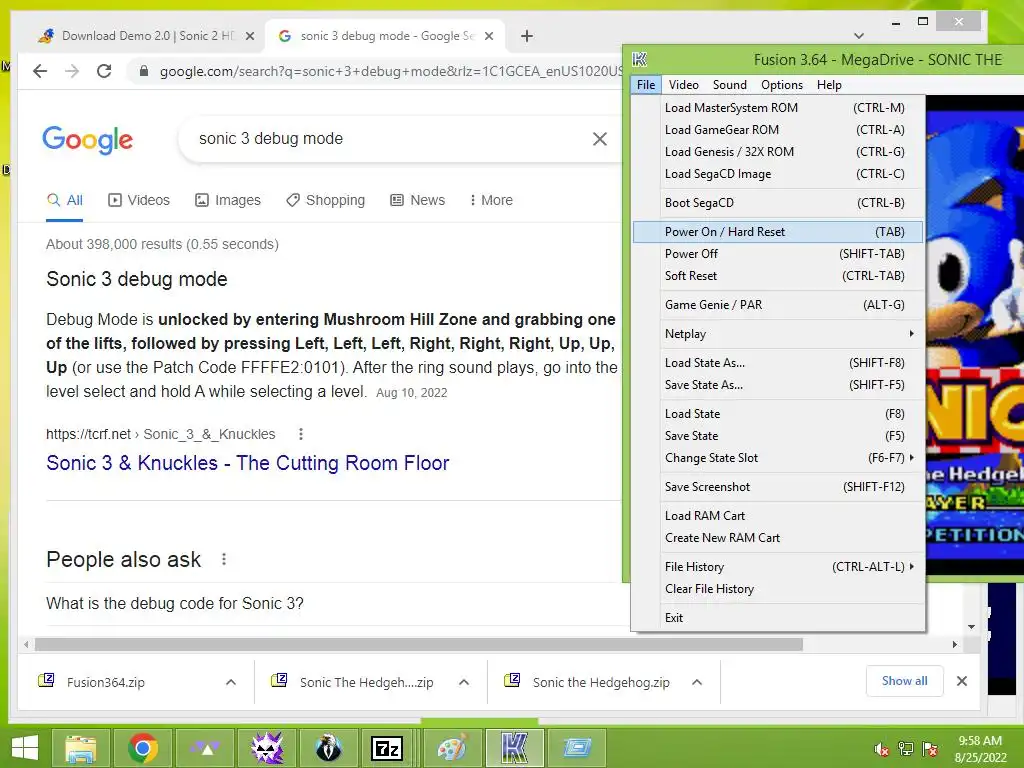Open the Sound menu in Fusion
This screenshot has width=1024, height=768.
coord(729,85)
